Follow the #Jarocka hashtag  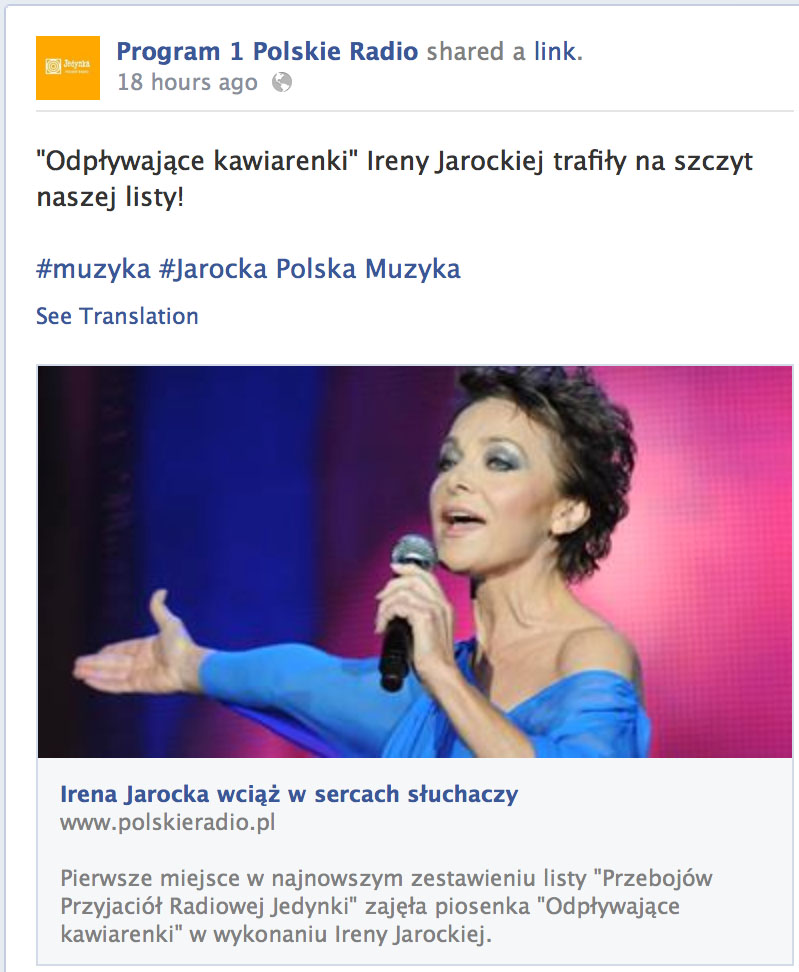(213, 269)
